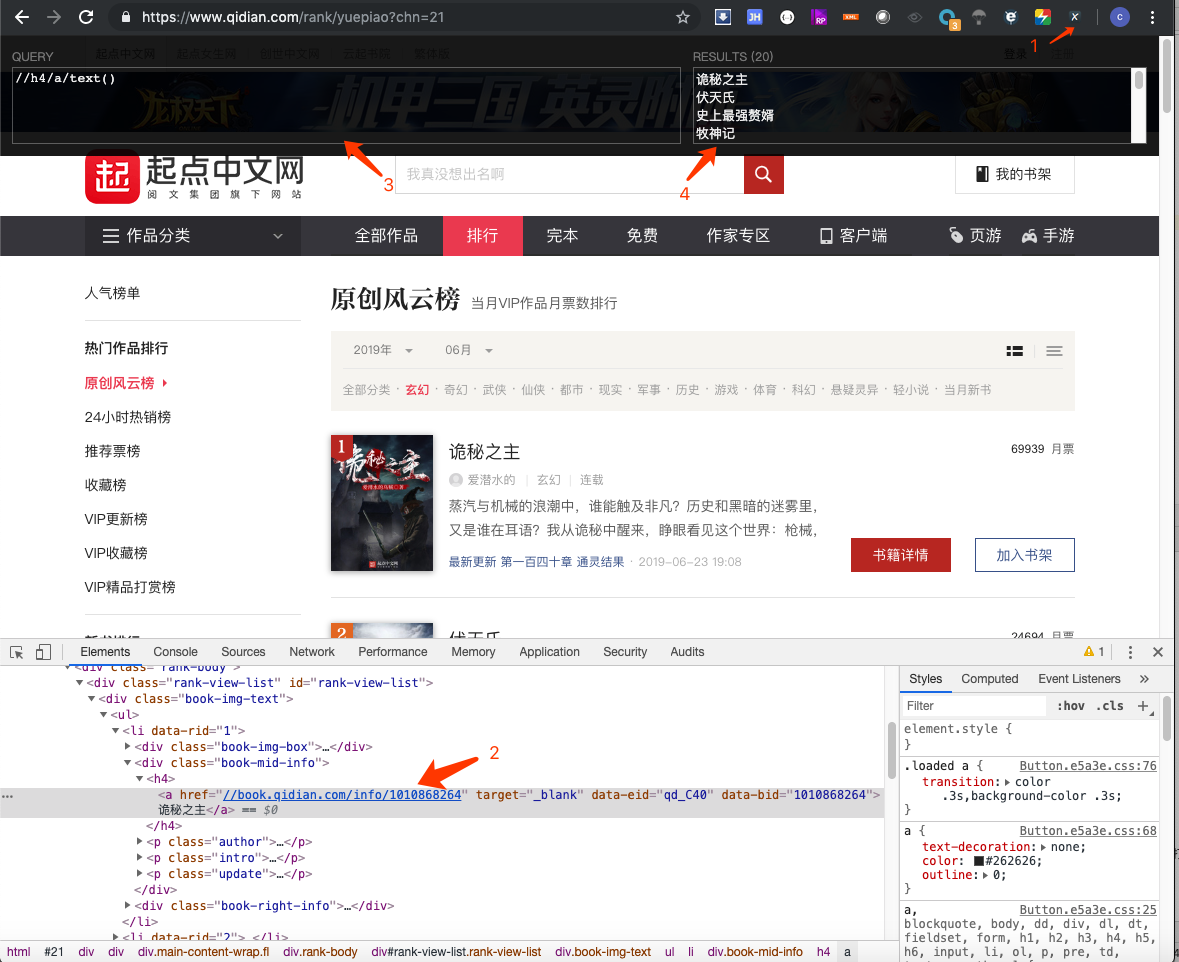Click the eye extension icon
The image size is (1179, 962).
914,17
